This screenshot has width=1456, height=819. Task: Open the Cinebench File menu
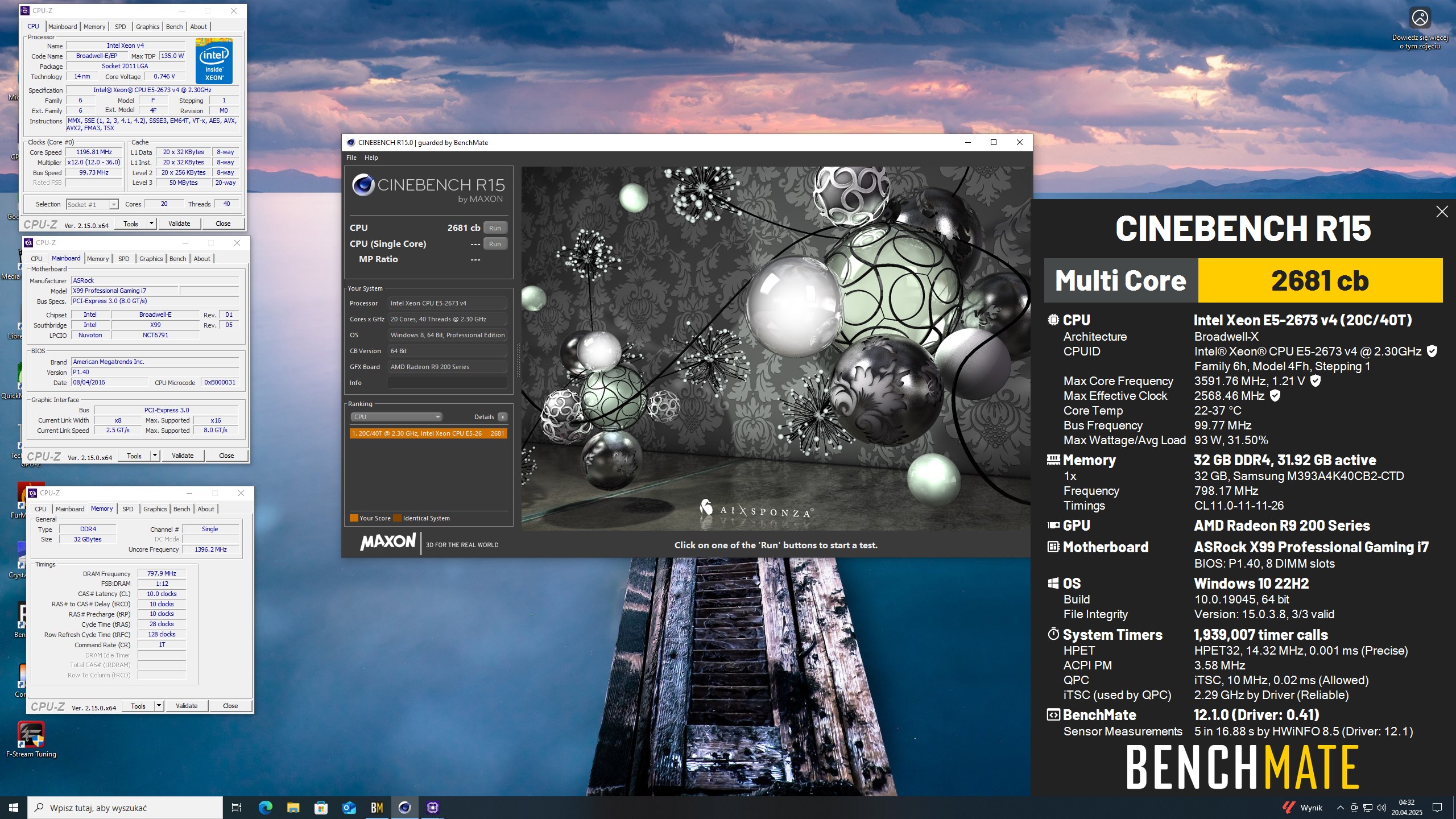point(351,158)
